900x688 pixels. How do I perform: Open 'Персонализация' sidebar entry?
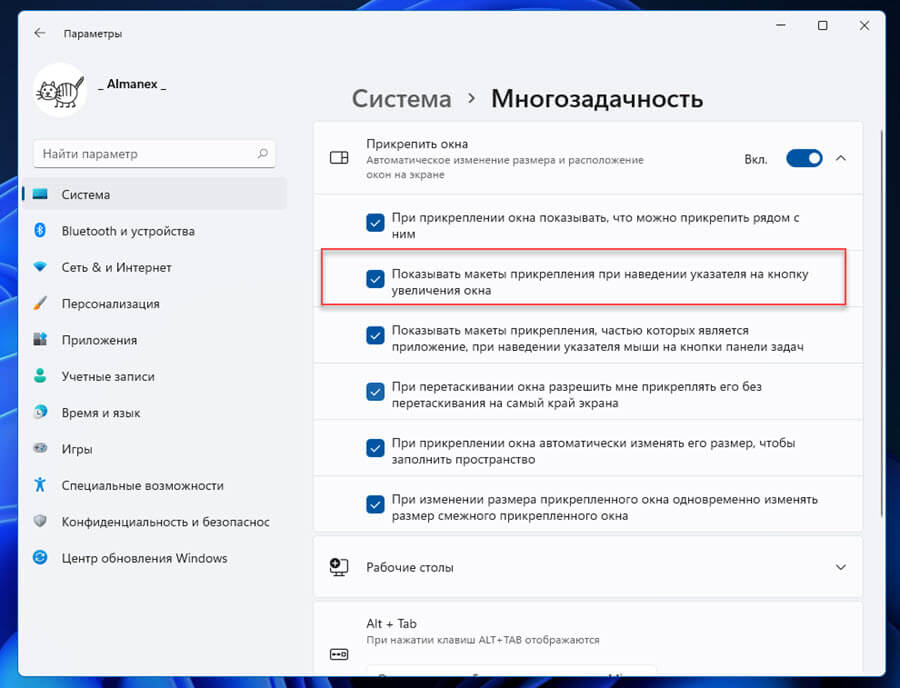pyautogui.click(x=155, y=303)
